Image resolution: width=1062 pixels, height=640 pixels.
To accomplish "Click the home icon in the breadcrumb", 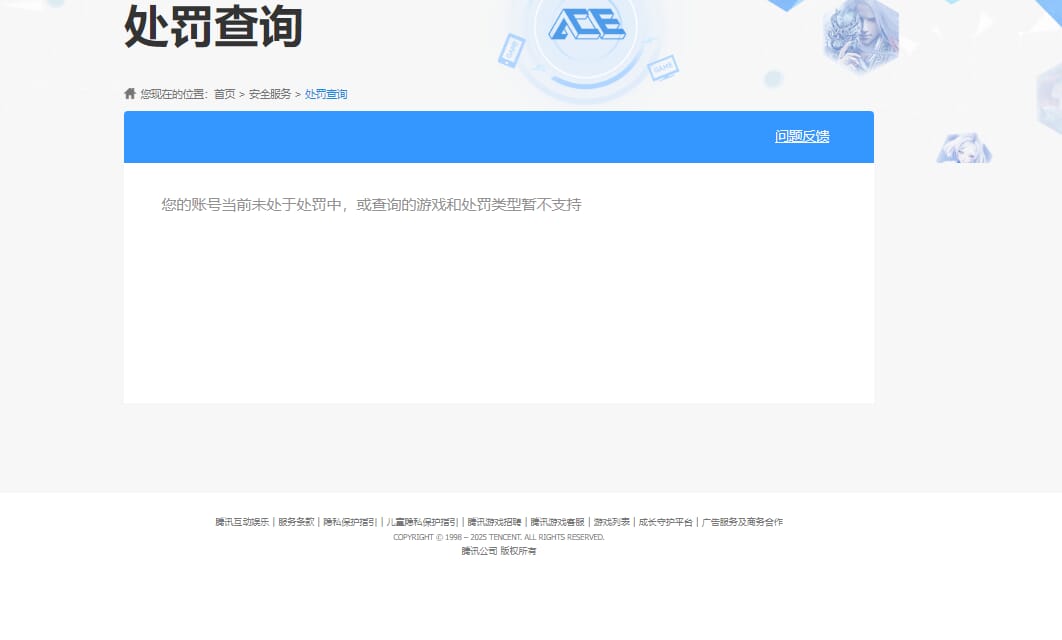I will click(129, 92).
